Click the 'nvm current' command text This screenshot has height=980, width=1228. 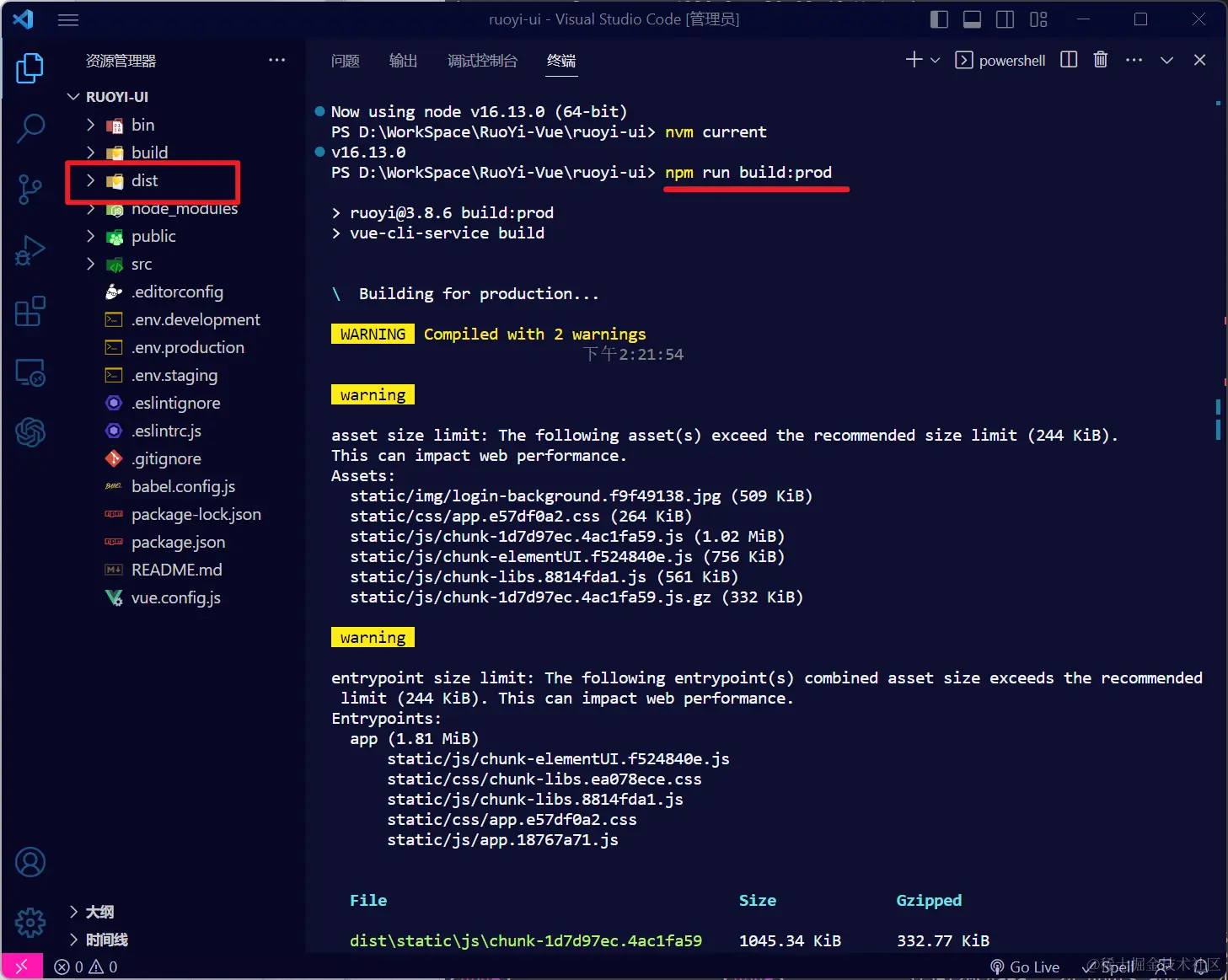(716, 132)
